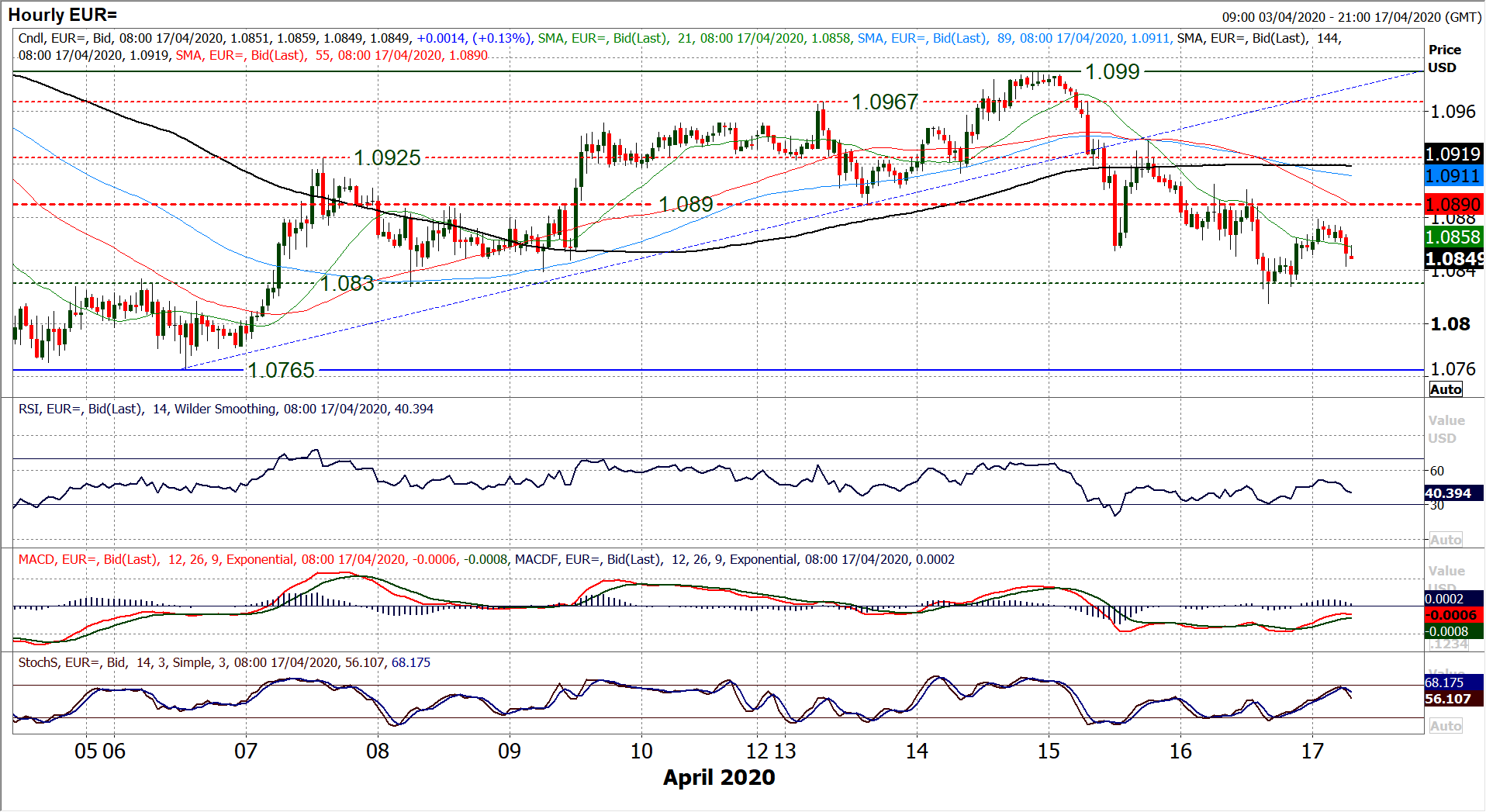
Task: Select the 1.0967 level label
Action: [885, 102]
